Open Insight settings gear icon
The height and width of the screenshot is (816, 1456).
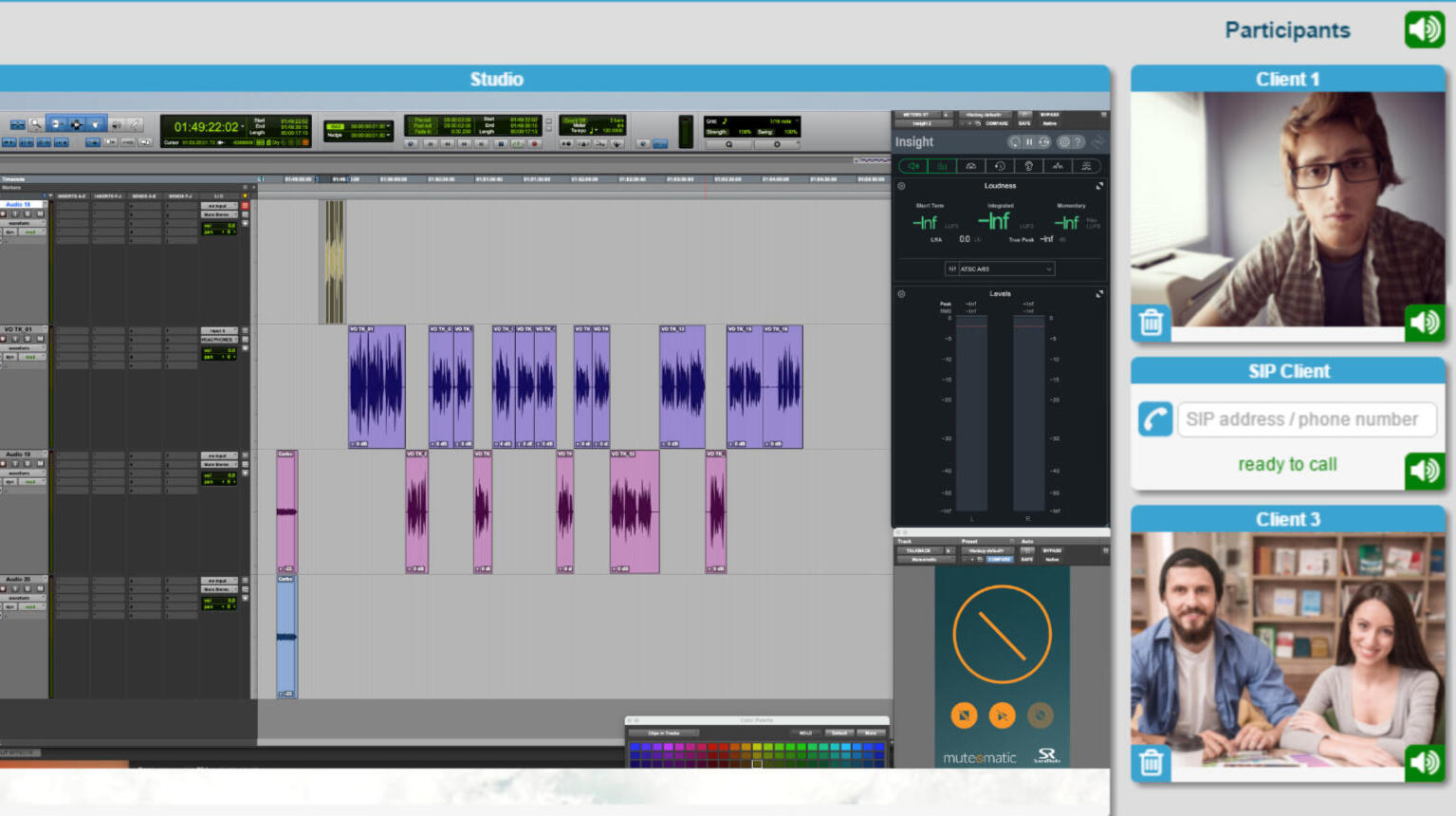click(x=1063, y=142)
